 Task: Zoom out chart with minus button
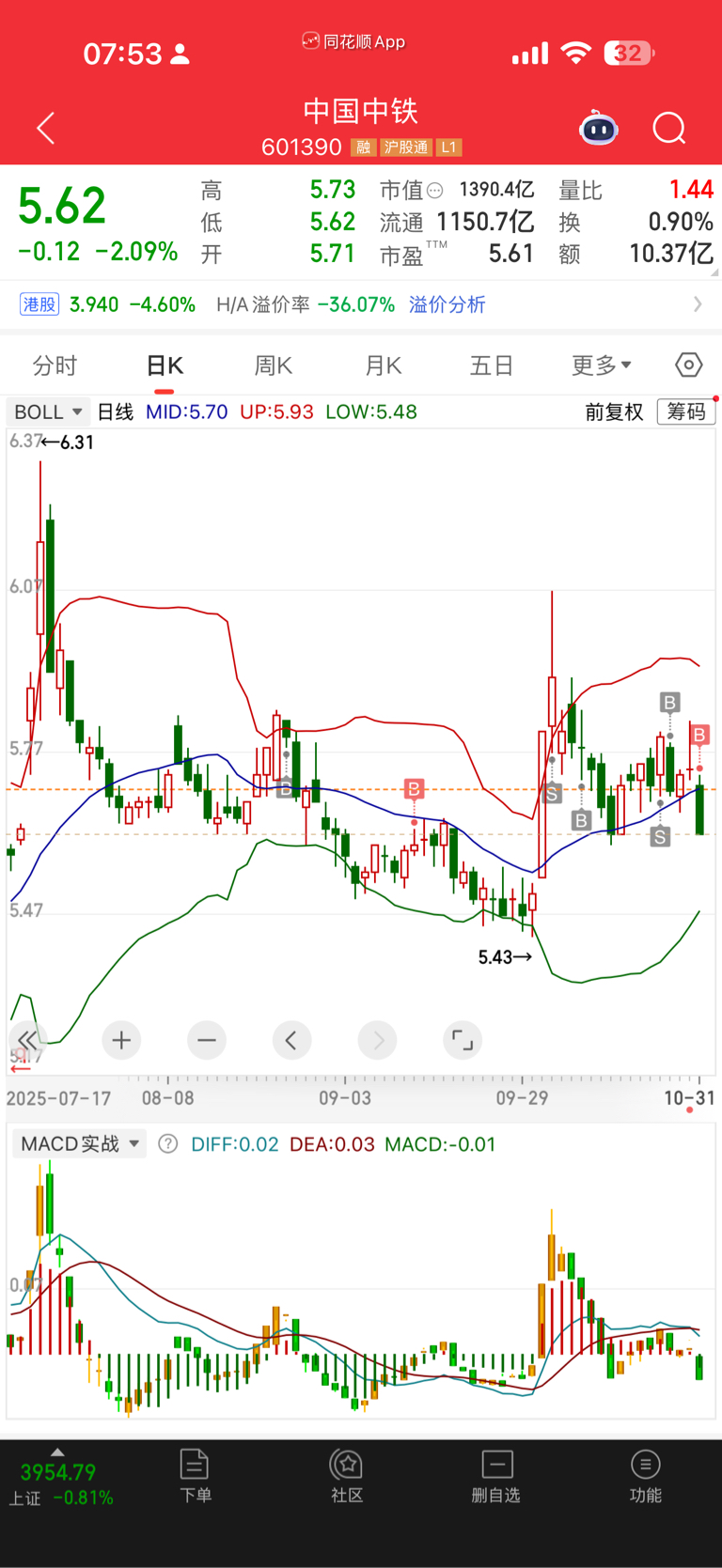207,1040
